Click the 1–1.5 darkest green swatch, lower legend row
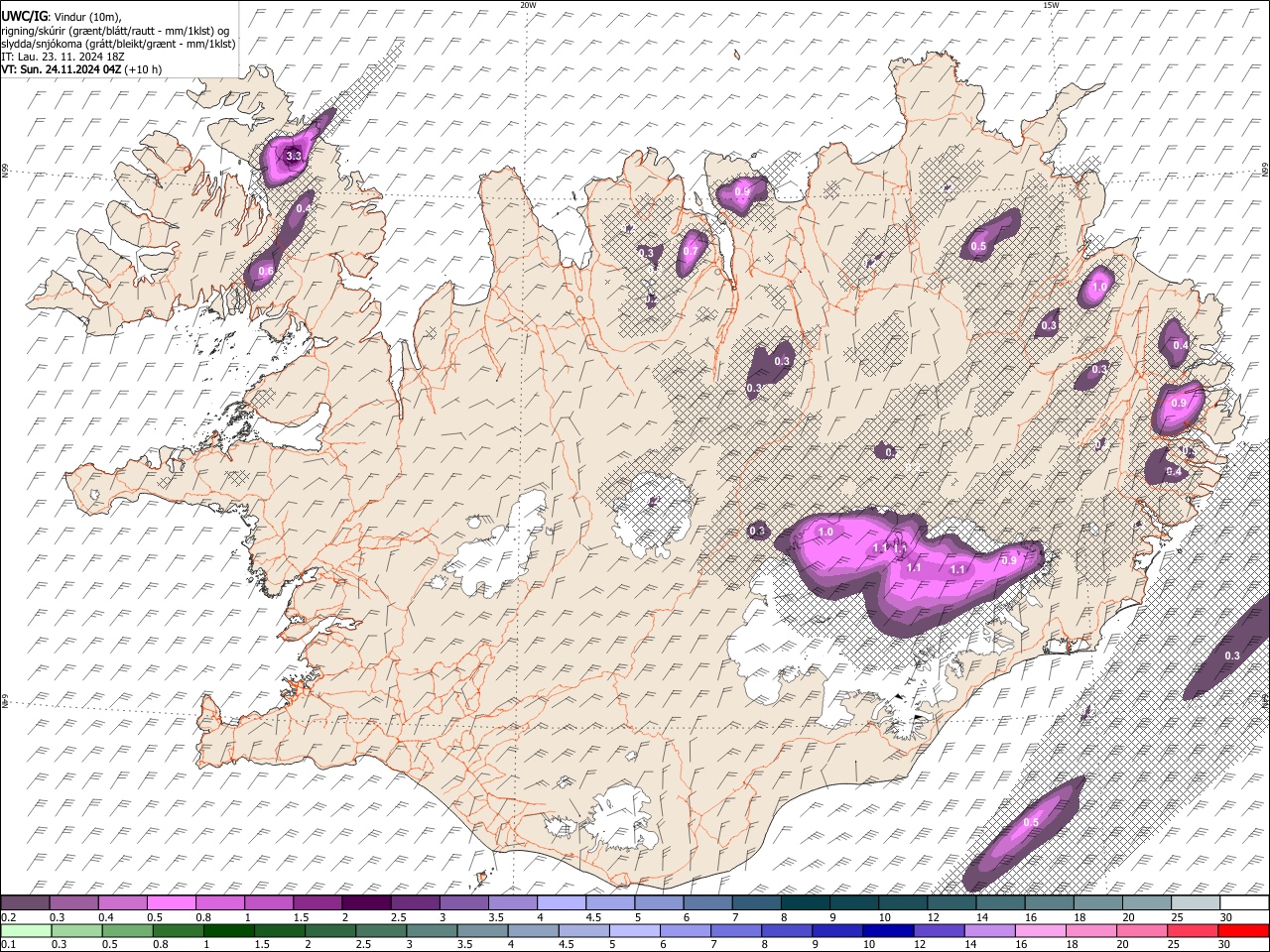This screenshot has width=1270, height=952. [228, 930]
